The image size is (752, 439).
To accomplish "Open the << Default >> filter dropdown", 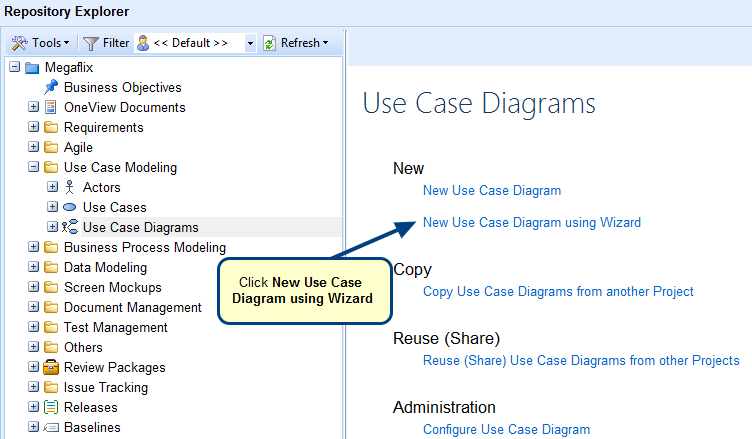I will (x=250, y=43).
